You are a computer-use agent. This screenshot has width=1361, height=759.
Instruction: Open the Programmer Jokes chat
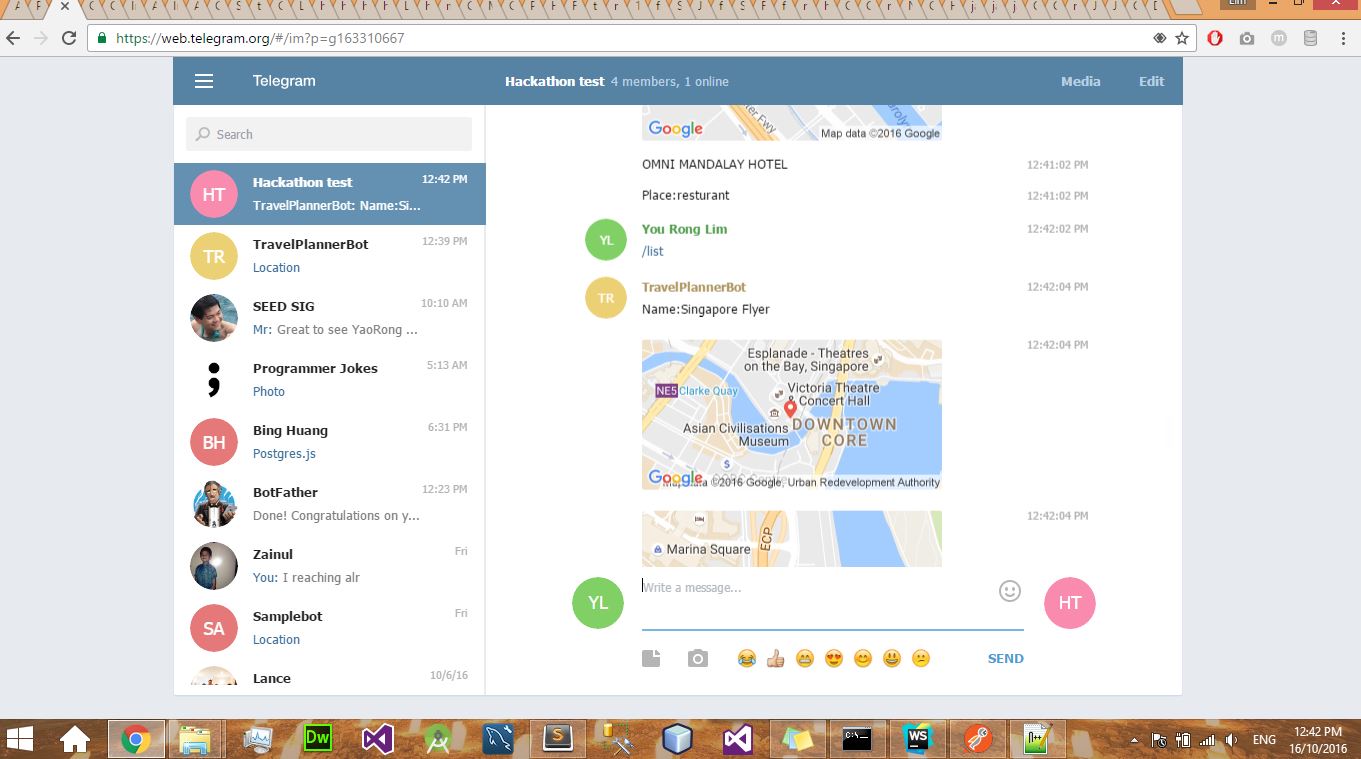point(330,380)
